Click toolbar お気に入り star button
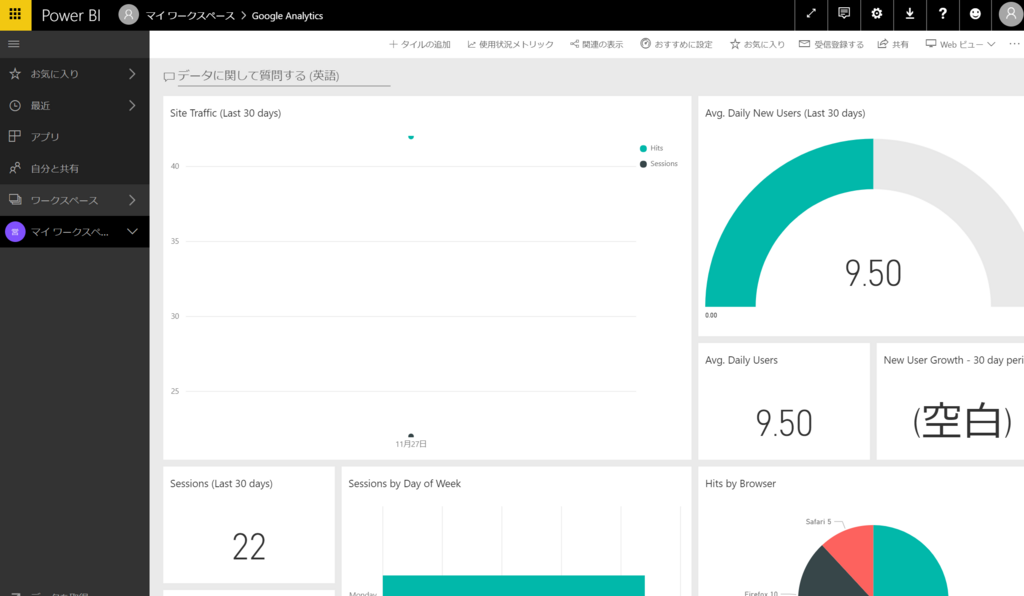This screenshot has width=1024, height=596. 758,44
